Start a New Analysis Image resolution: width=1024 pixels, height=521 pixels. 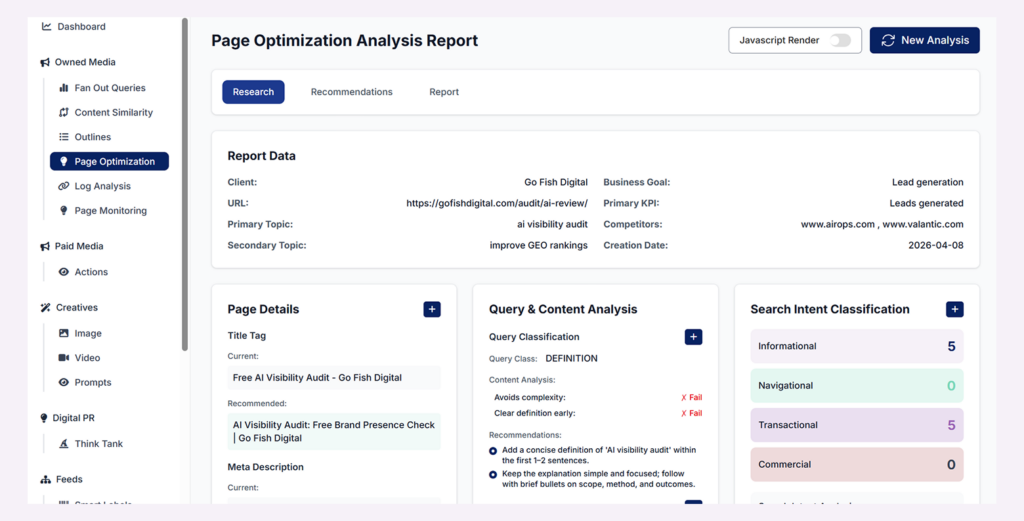click(924, 40)
